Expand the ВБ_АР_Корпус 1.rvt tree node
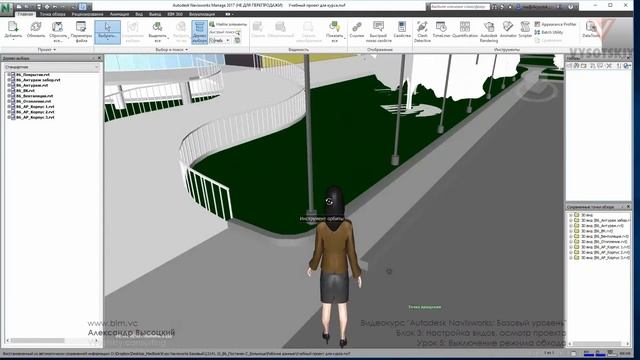The height and width of the screenshot is (360, 640). click(9, 107)
